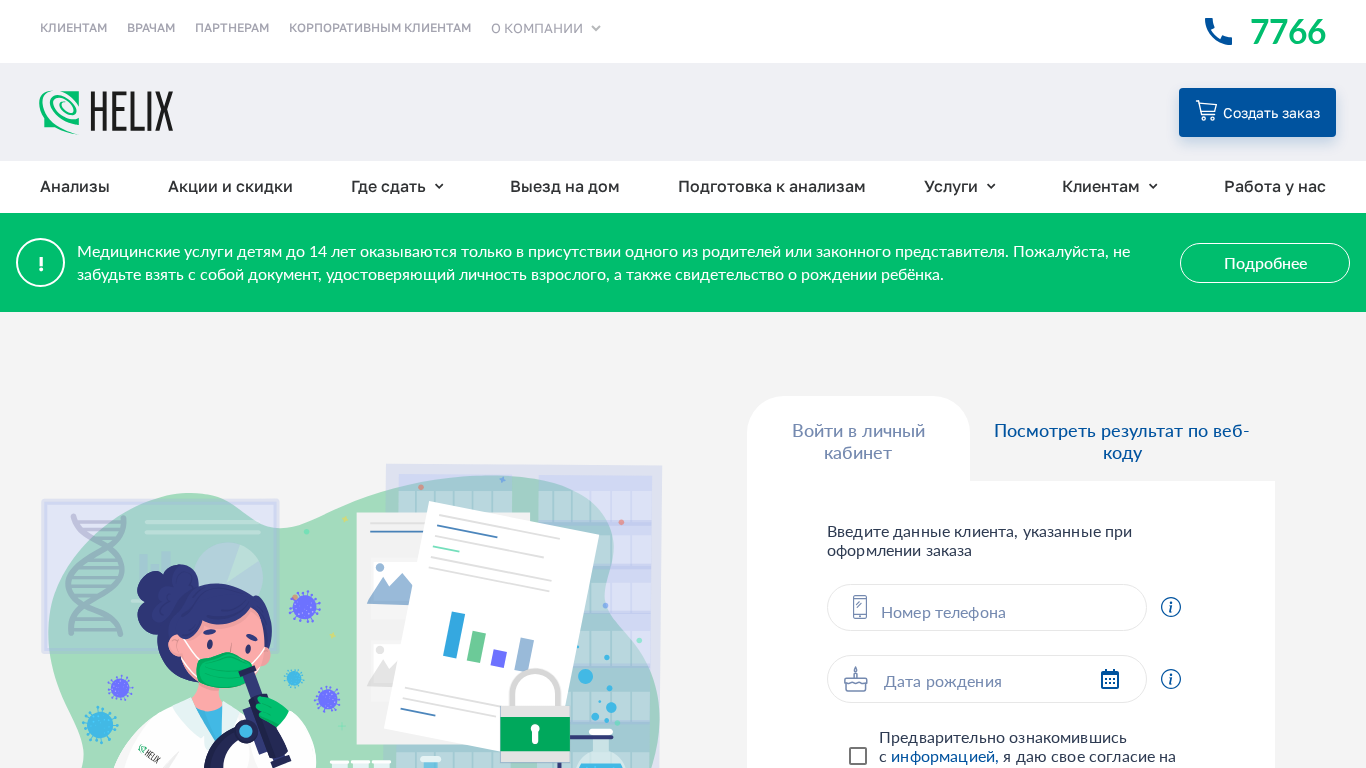The width and height of the screenshot is (1366, 768).
Task: Click the info icon beside birth date field
Action: coord(1171,679)
